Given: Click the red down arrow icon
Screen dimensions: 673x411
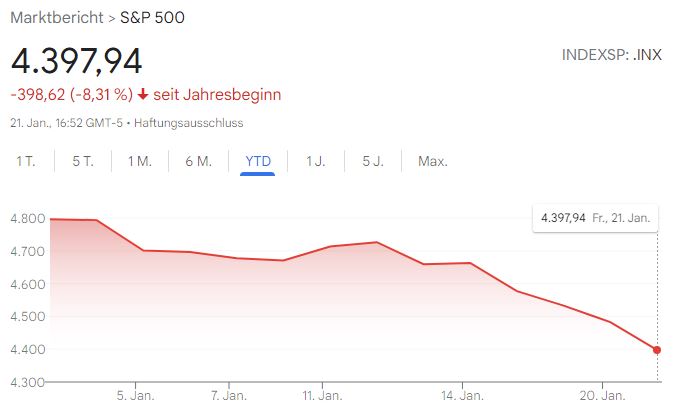Looking at the screenshot, I should click(x=144, y=95).
